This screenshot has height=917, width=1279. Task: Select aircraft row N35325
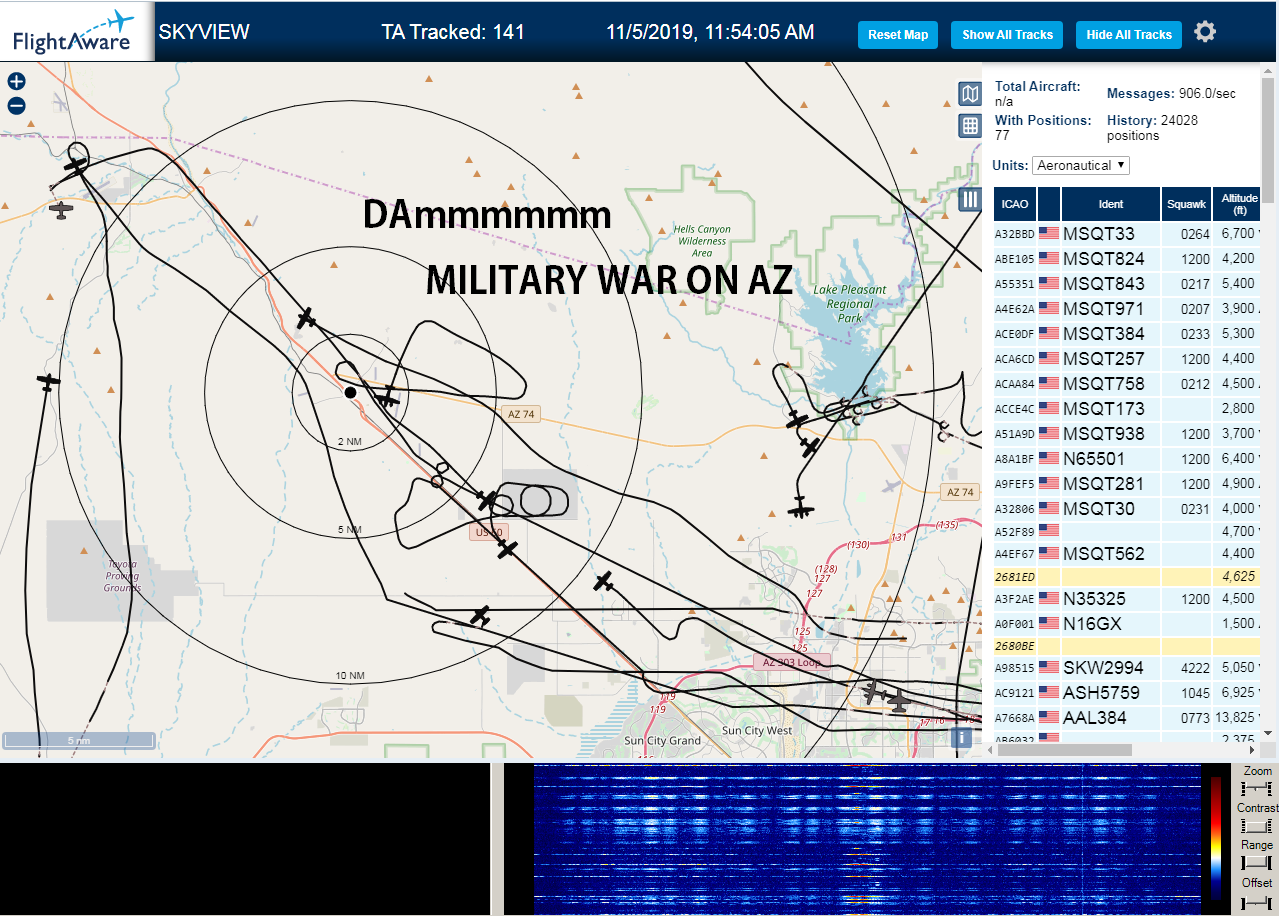coord(1128,599)
